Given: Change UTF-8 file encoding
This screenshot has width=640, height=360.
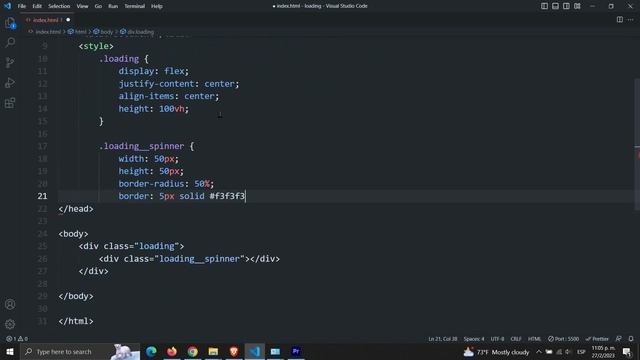Looking at the screenshot, I should click(x=497, y=339).
